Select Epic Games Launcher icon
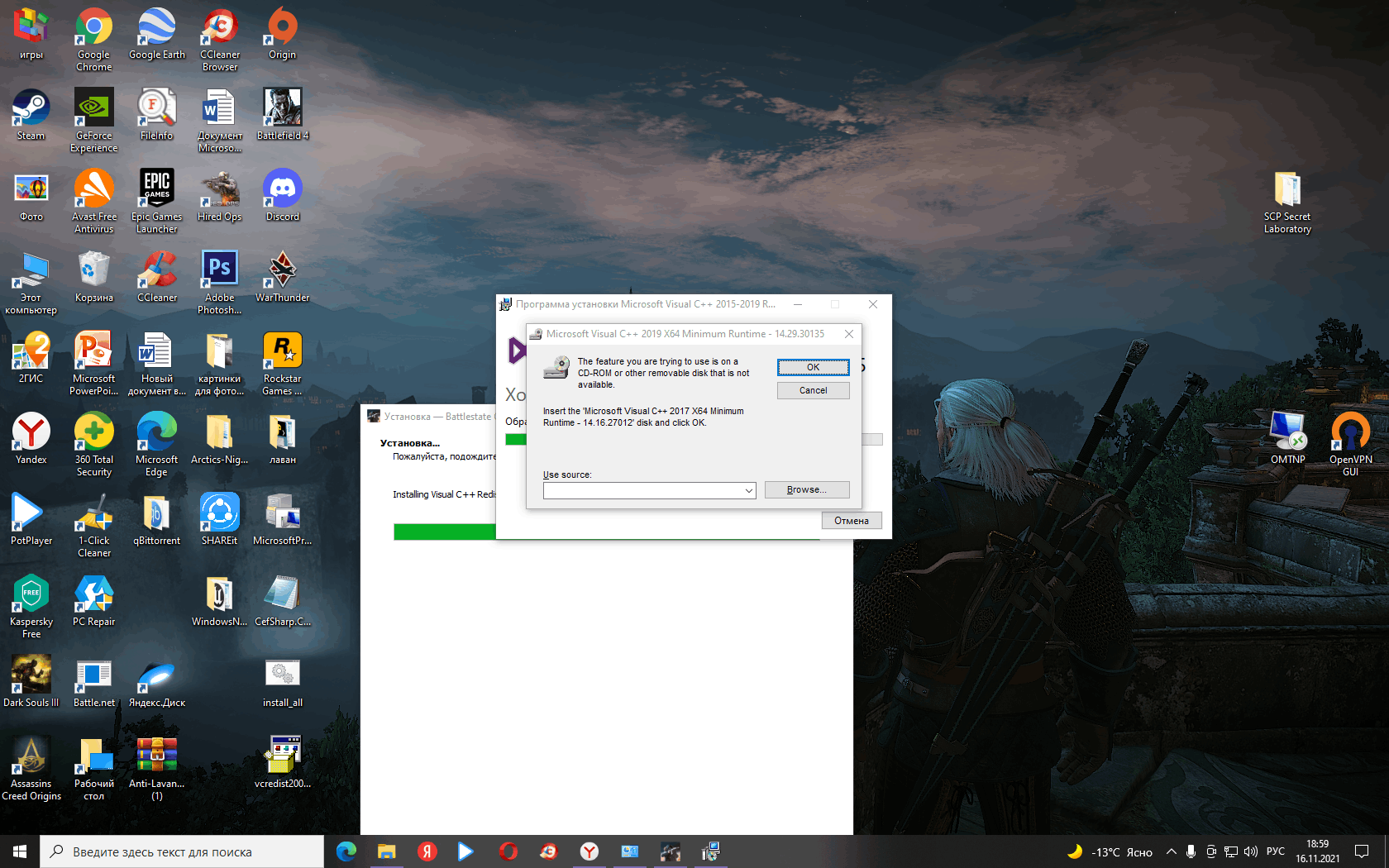This screenshot has width=1389, height=868. click(x=157, y=201)
